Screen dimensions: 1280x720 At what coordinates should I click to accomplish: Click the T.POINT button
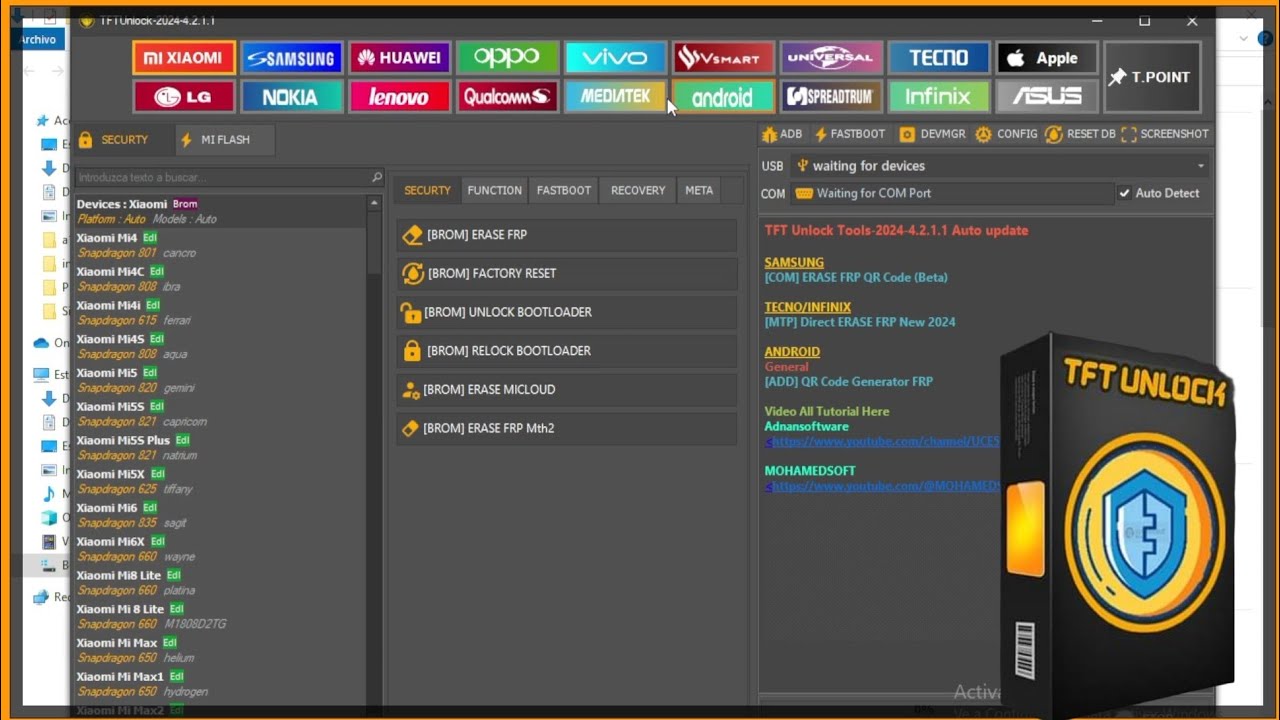click(x=1152, y=77)
